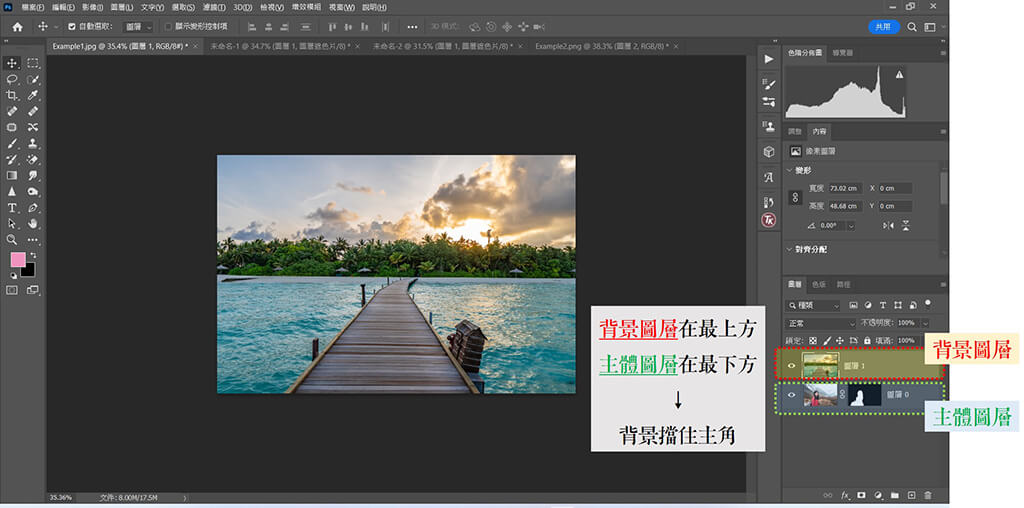Open the search icon at top right
1024x508 pixels.
(912, 27)
